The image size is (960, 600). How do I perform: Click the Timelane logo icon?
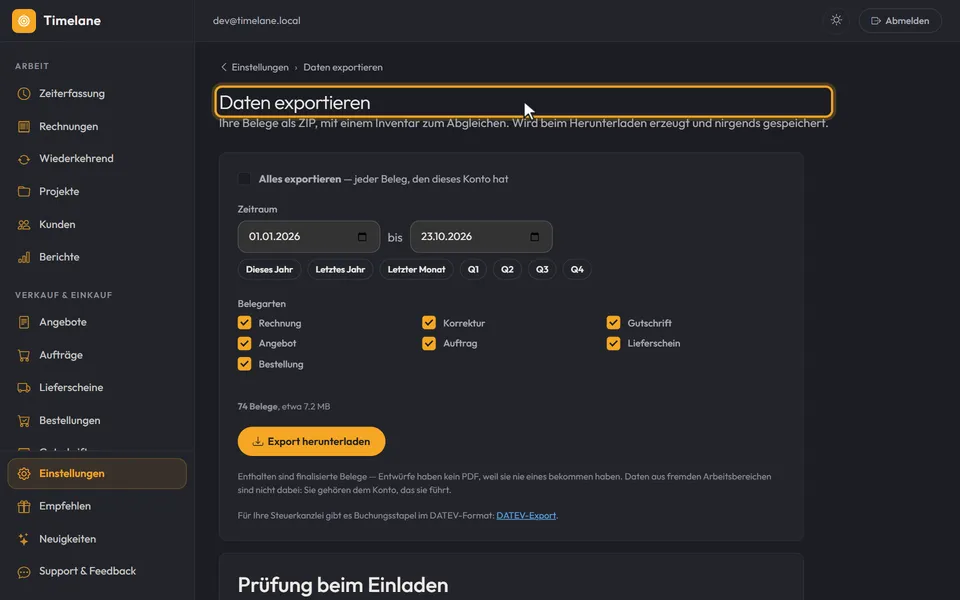(24, 21)
